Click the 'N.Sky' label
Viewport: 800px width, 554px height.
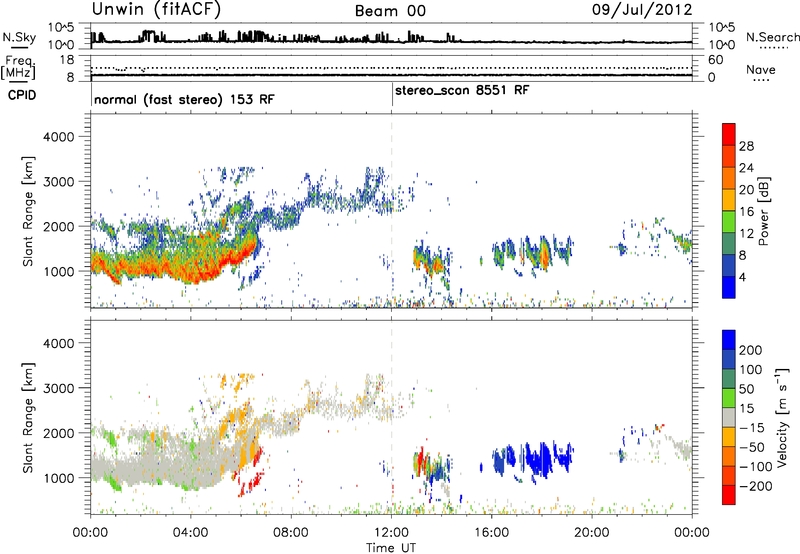(x=19, y=37)
